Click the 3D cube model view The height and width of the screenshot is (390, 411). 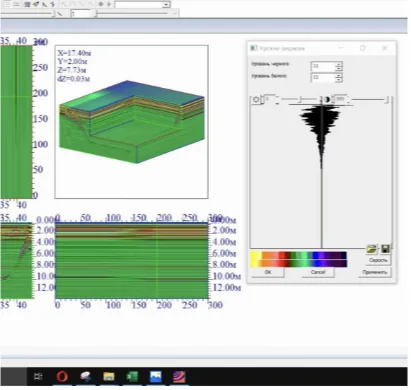[132, 122]
